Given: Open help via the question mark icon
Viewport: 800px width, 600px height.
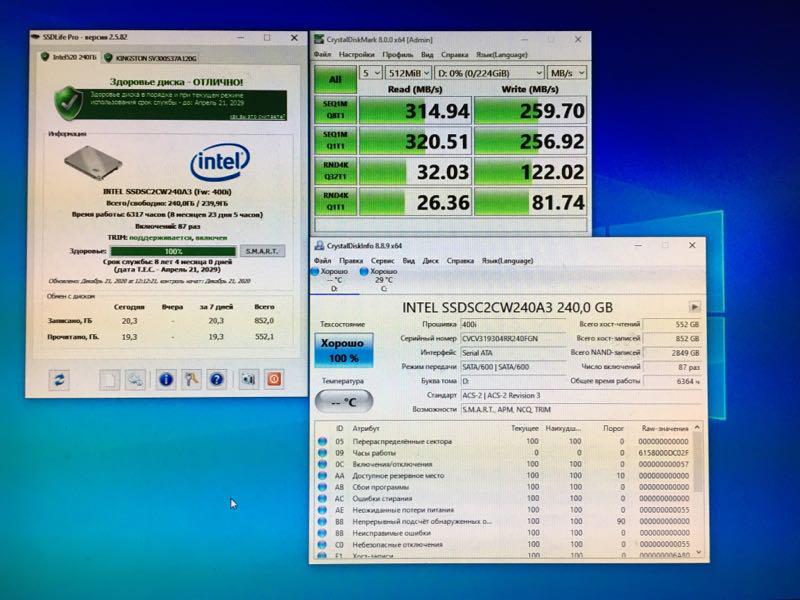Looking at the screenshot, I should click(x=216, y=379).
